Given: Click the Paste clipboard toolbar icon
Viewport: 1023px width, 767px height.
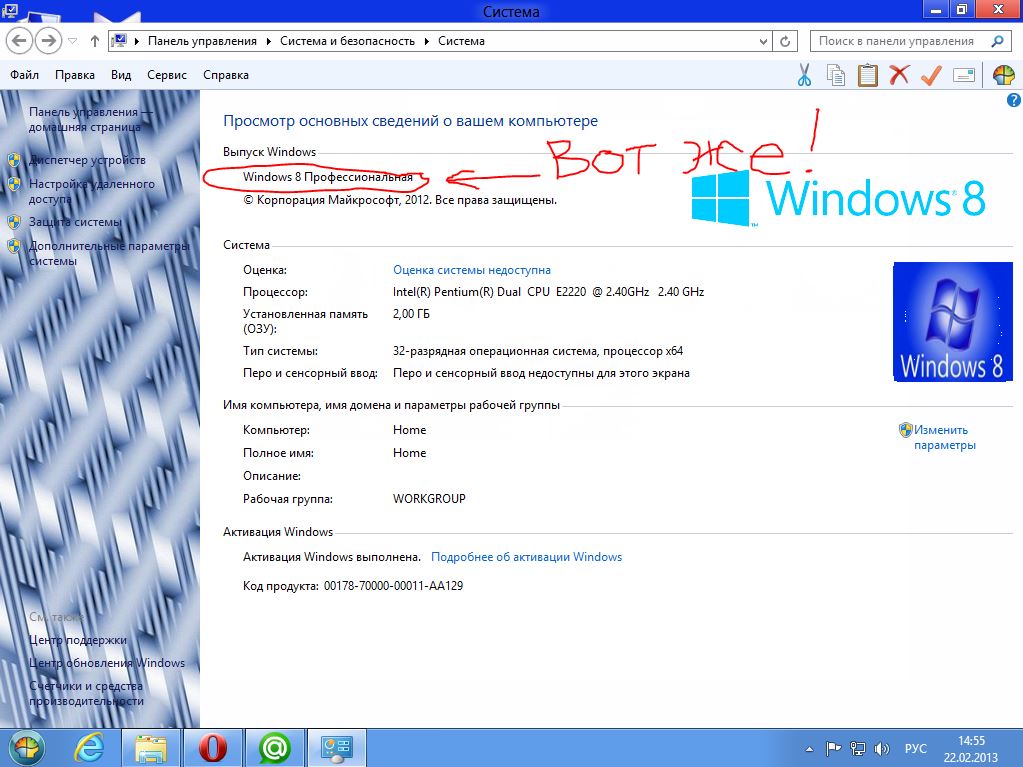Looking at the screenshot, I should coord(868,75).
